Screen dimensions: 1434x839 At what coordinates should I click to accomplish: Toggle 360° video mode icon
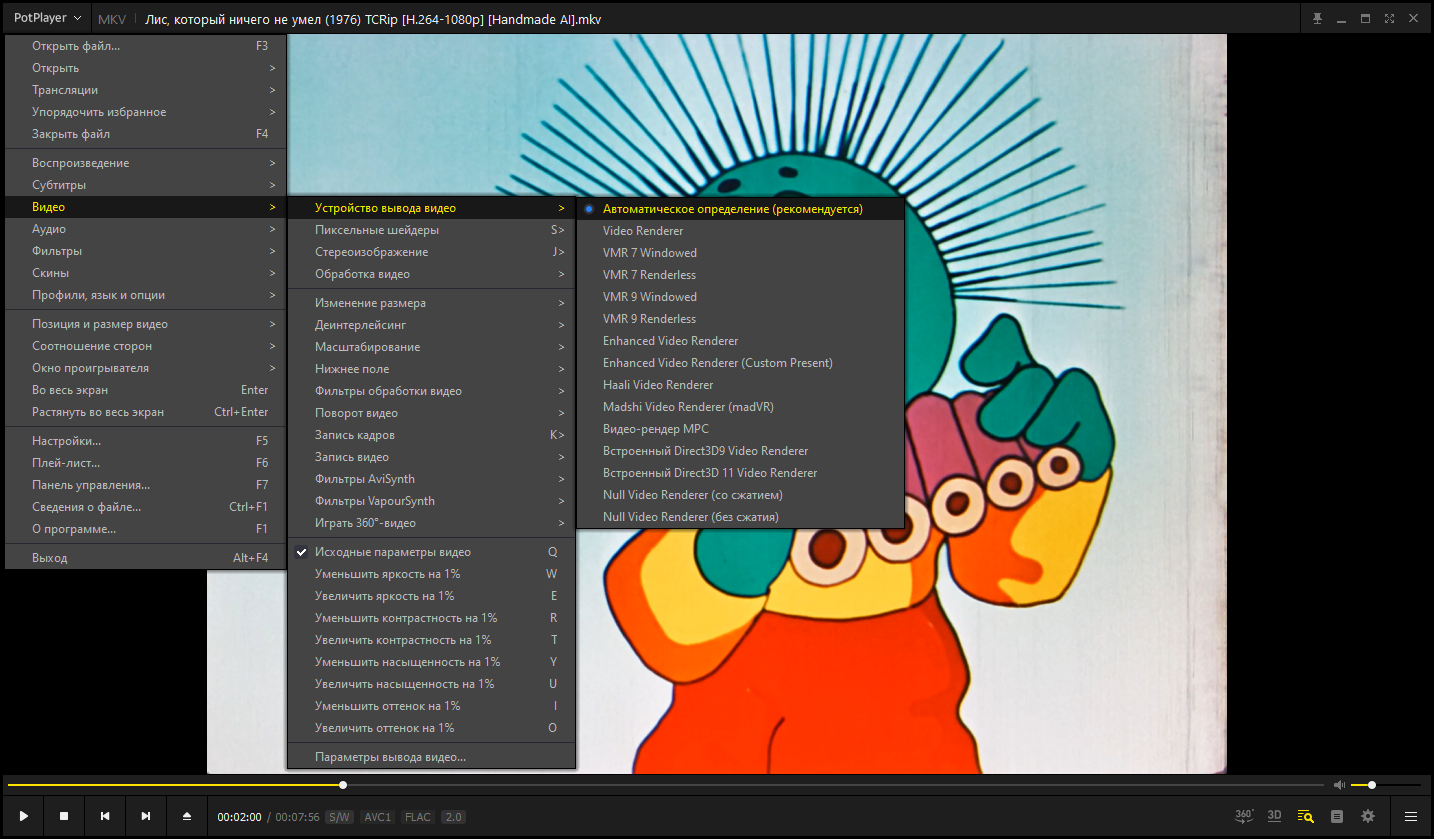click(1244, 816)
